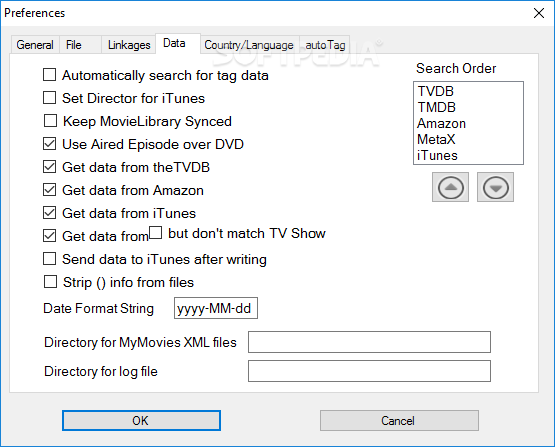Click the Date Format String field

coord(216,308)
